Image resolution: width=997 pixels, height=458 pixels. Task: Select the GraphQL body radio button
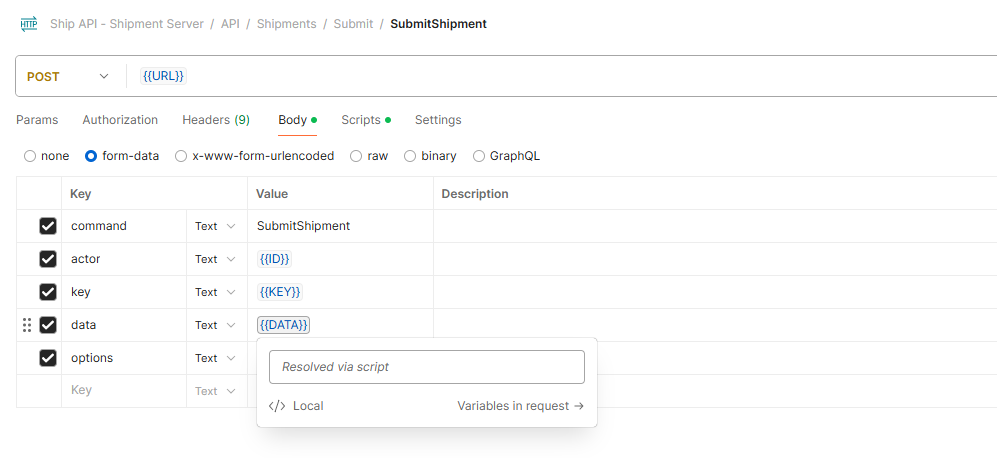click(479, 156)
